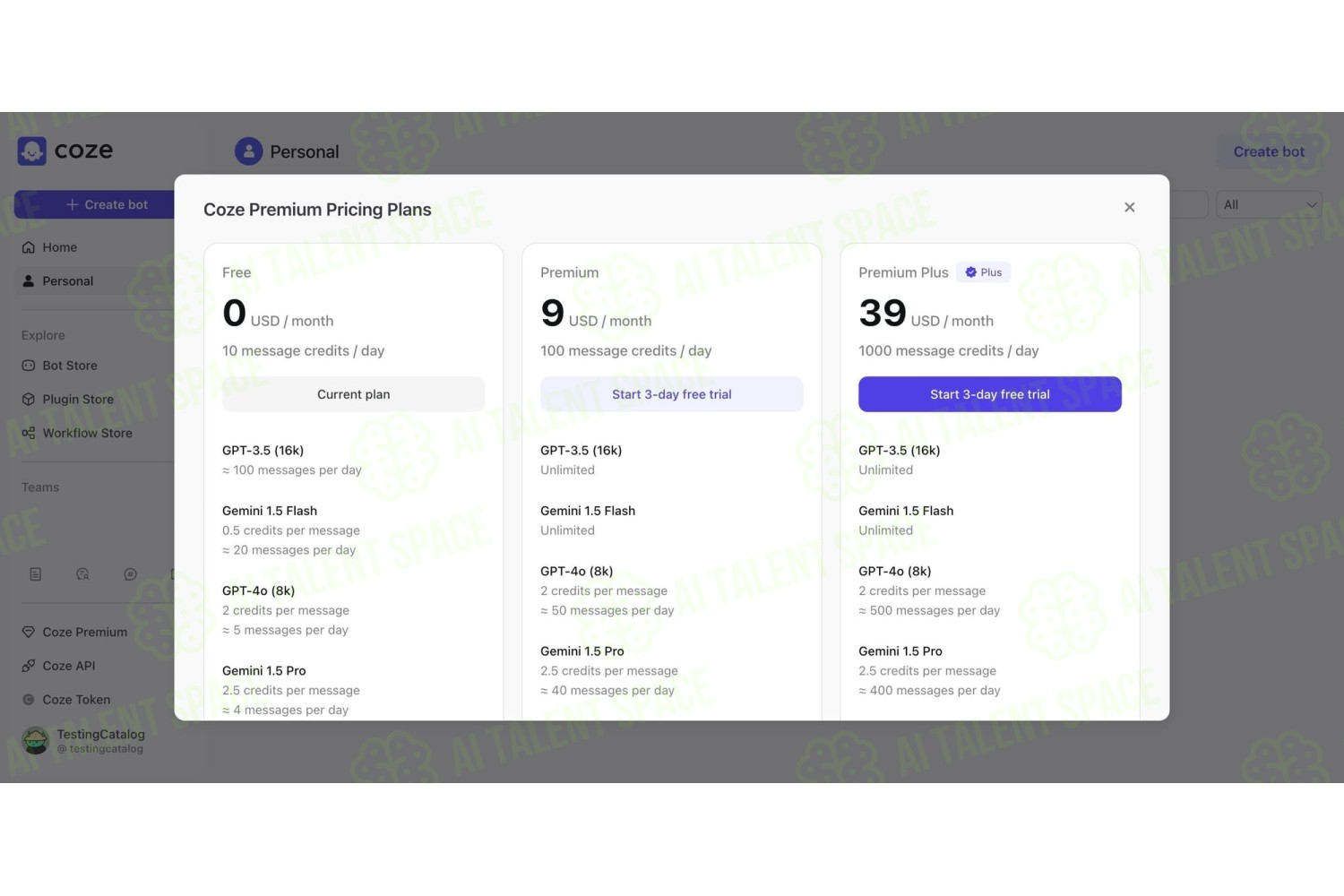Click the sidebar Create bot button with plus
Image resolution: width=1344 pixels, height=896 pixels.
click(95, 204)
